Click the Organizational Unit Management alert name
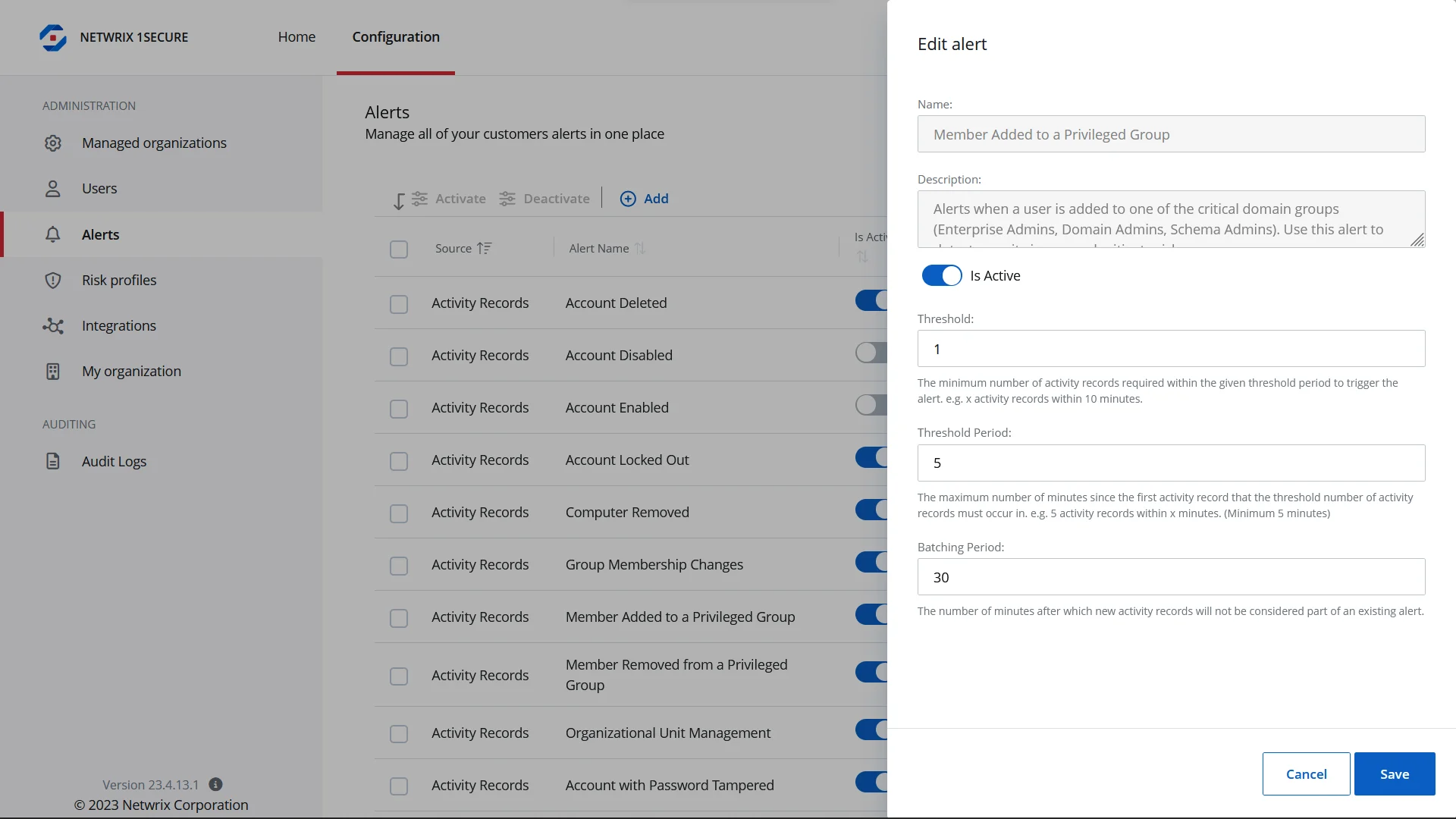Screen dimensions: 1456x819 point(668,733)
